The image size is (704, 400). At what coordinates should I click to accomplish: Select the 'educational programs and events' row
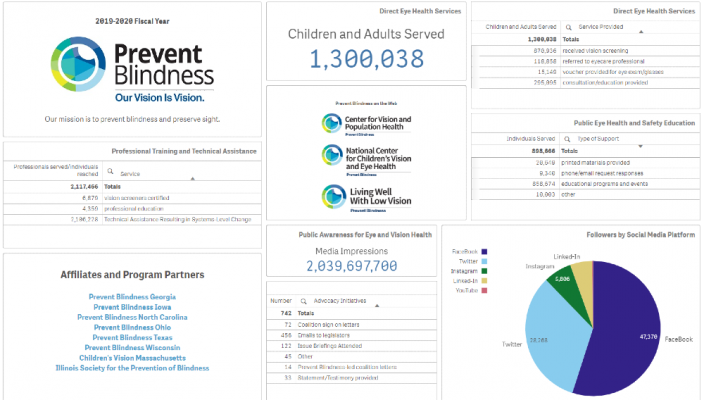587,184
